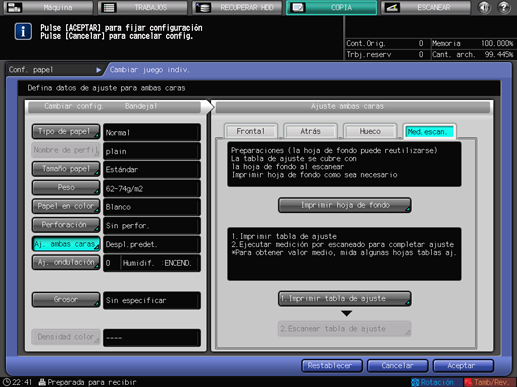Click Cancelar button
This screenshot has width=517, height=387.
(397, 366)
